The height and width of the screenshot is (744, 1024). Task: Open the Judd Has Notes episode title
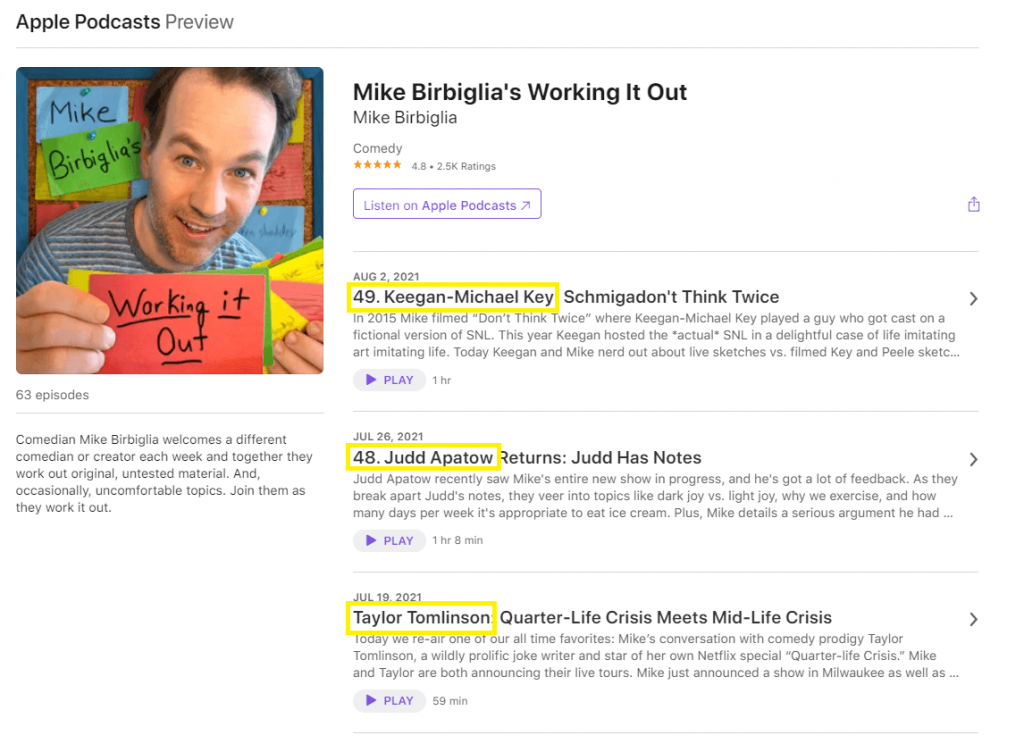click(527, 457)
